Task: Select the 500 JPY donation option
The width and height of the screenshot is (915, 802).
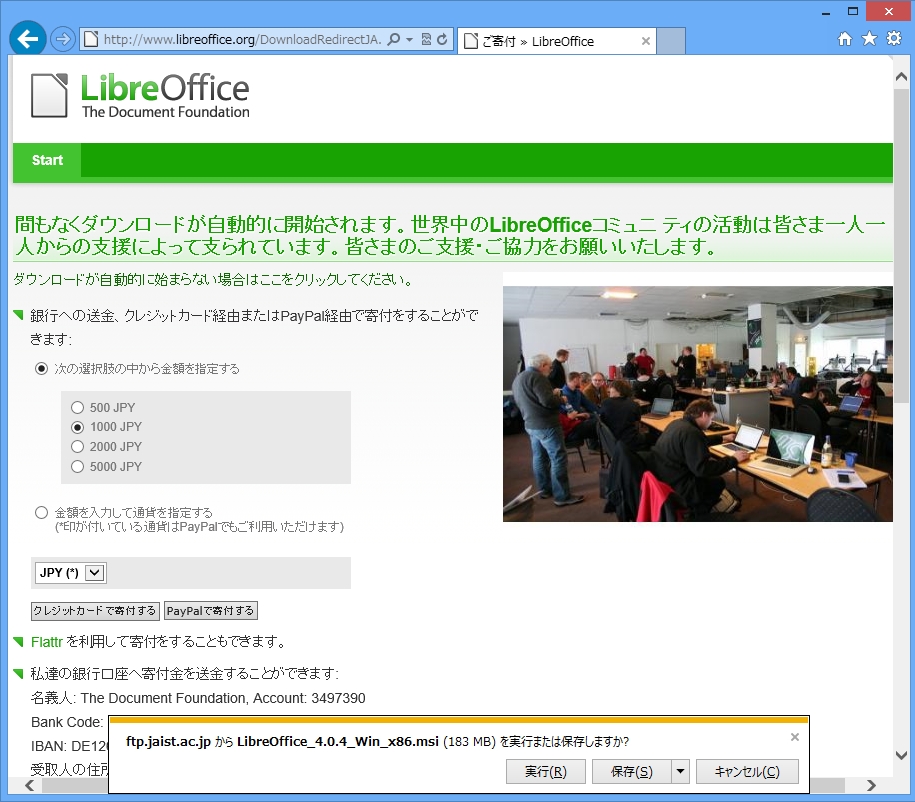Action: [77, 408]
